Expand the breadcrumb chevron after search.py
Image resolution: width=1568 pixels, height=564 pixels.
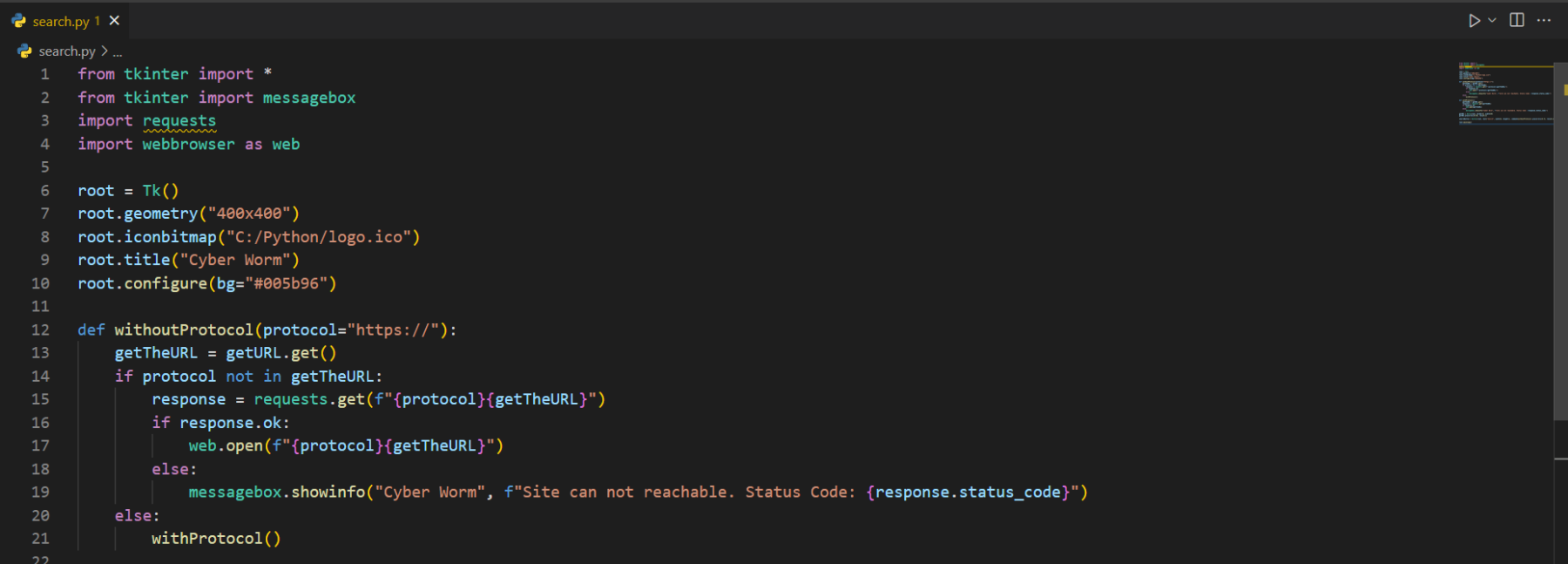pos(105,51)
